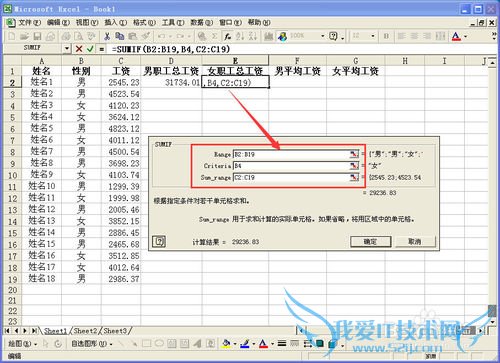Click the drawing toolbar Font Color A

tap(263, 343)
